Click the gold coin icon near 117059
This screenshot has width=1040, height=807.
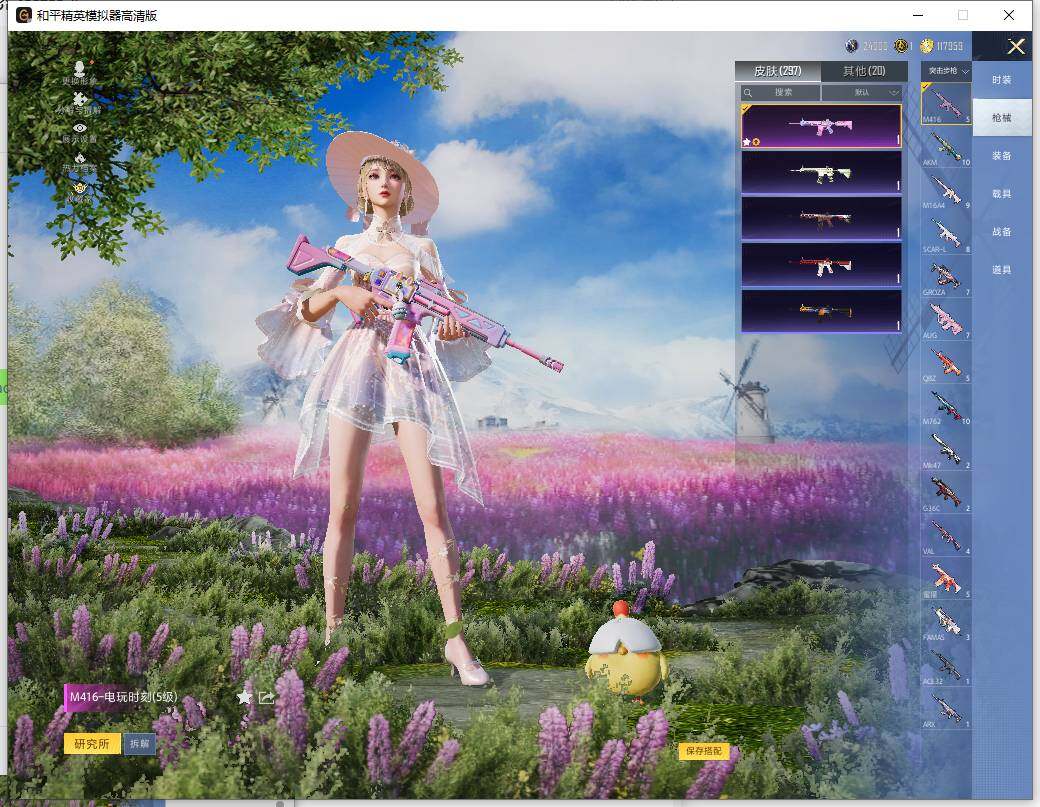click(927, 46)
